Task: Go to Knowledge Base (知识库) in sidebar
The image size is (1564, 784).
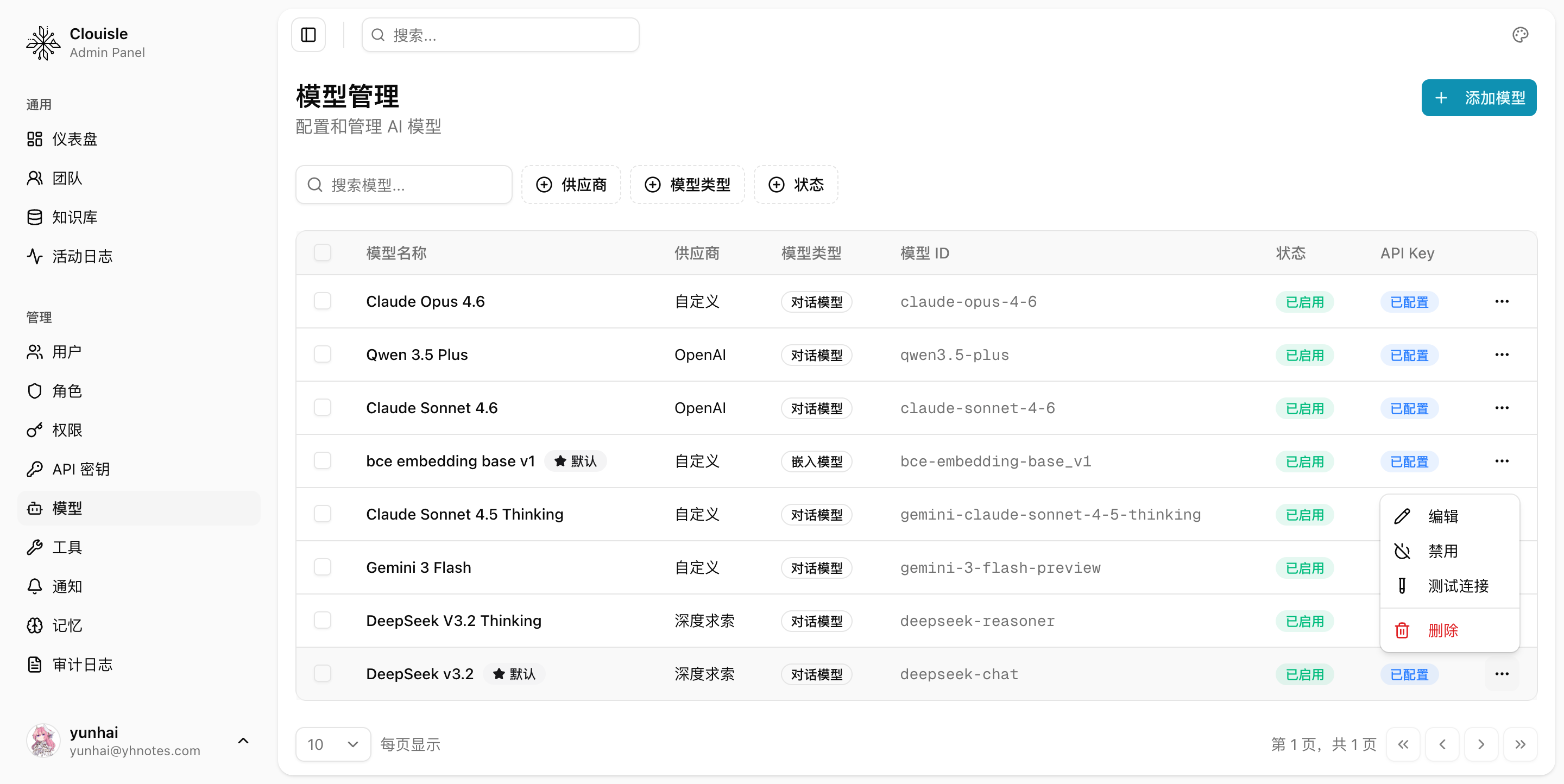Action: pyautogui.click(x=75, y=217)
